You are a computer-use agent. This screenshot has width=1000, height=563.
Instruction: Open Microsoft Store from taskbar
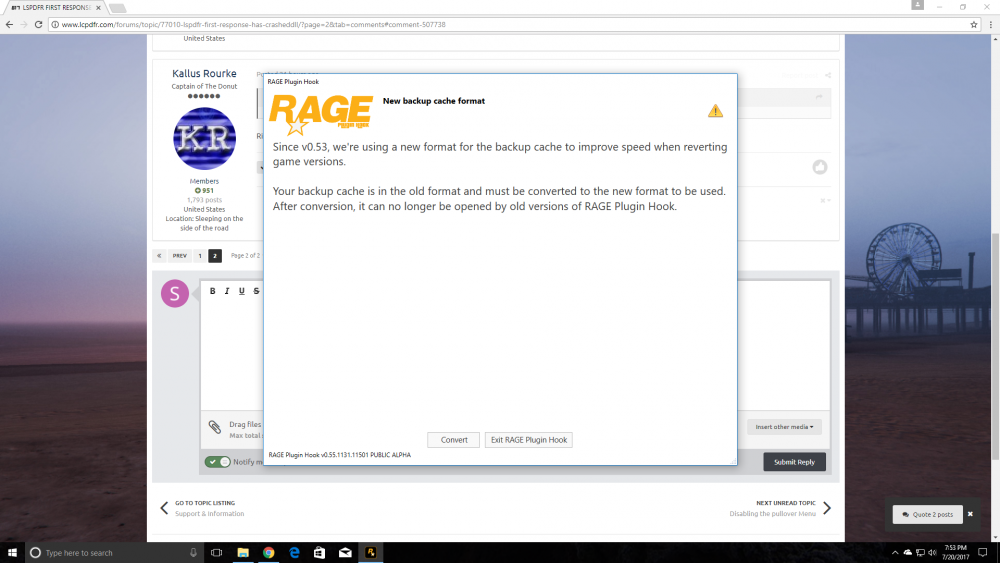(320, 553)
